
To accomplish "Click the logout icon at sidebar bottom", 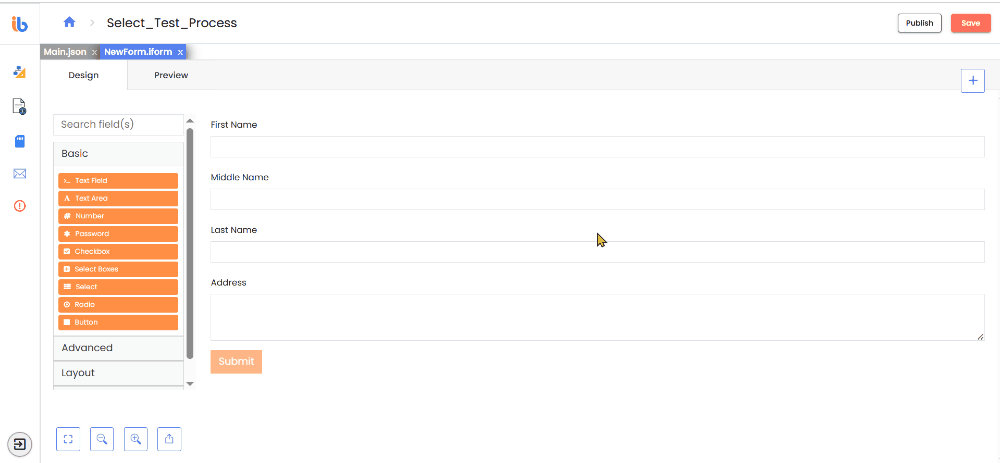I will pos(20,444).
